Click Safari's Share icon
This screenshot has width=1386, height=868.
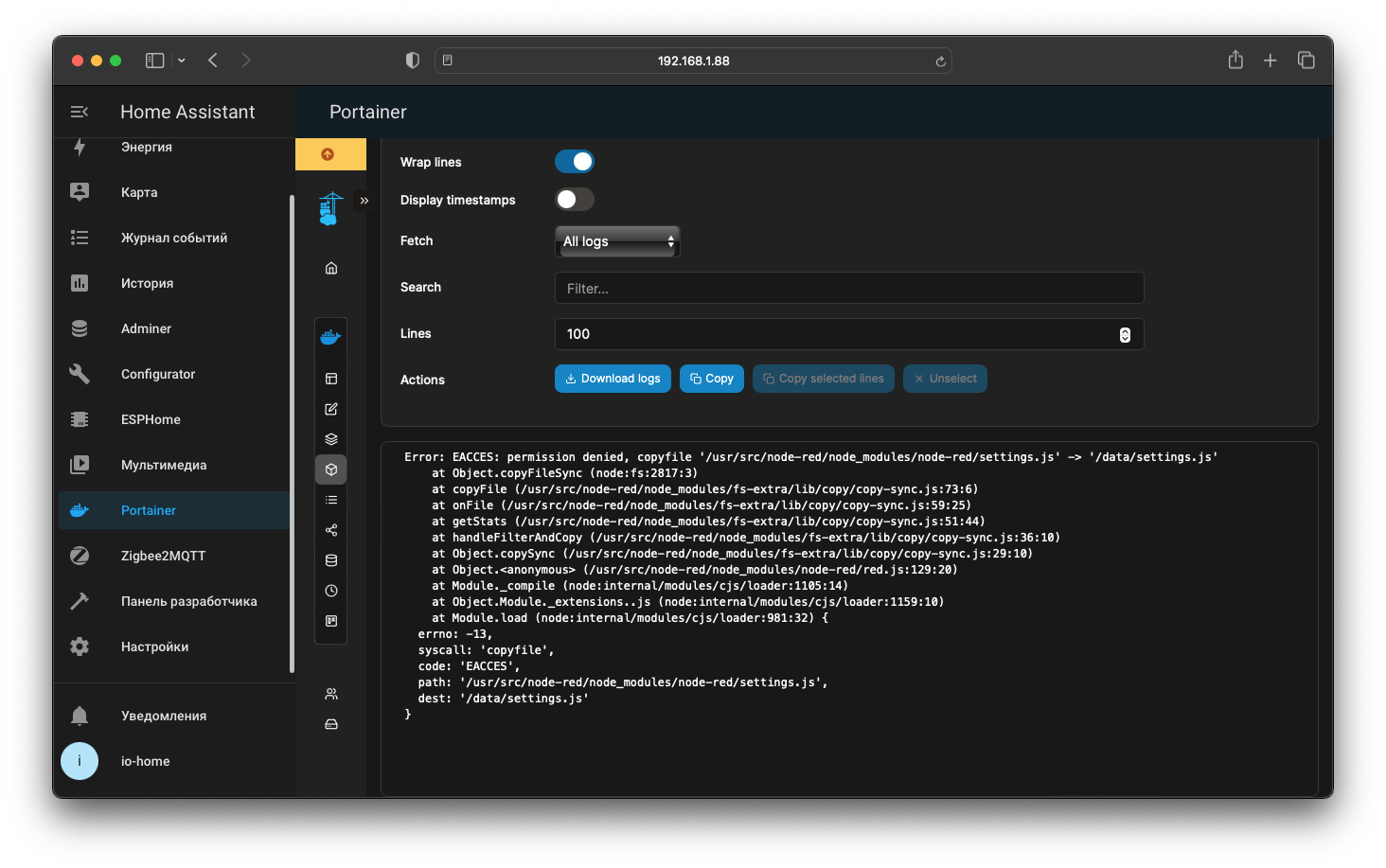click(1235, 61)
